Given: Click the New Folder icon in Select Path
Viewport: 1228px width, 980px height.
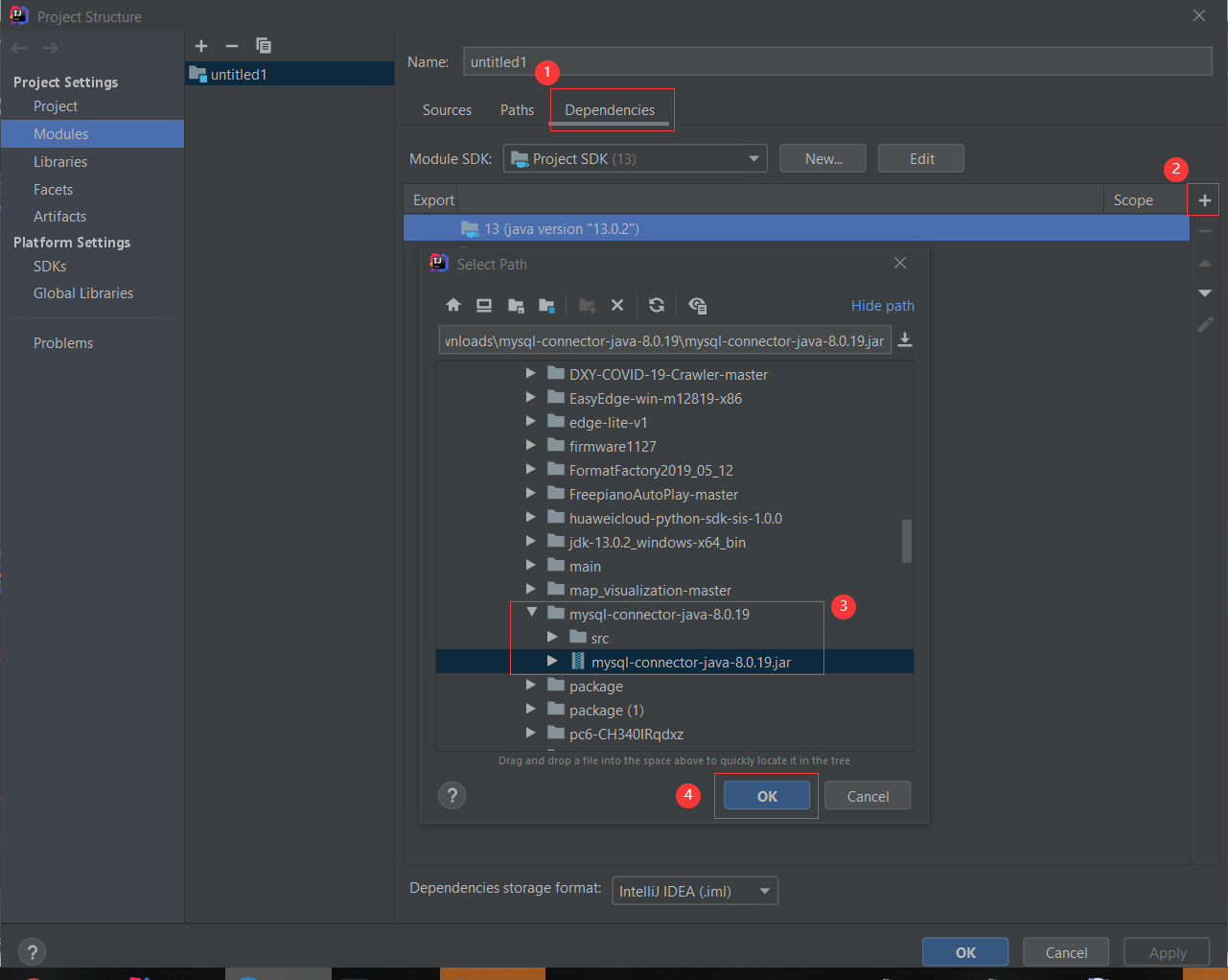Looking at the screenshot, I should 588,305.
